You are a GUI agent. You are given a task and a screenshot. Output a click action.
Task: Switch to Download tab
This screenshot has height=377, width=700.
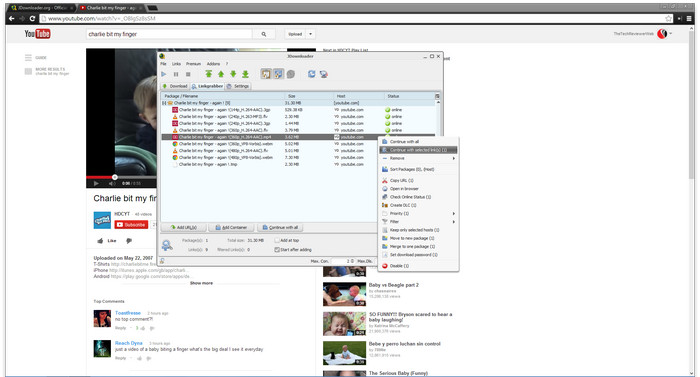[x=175, y=86]
